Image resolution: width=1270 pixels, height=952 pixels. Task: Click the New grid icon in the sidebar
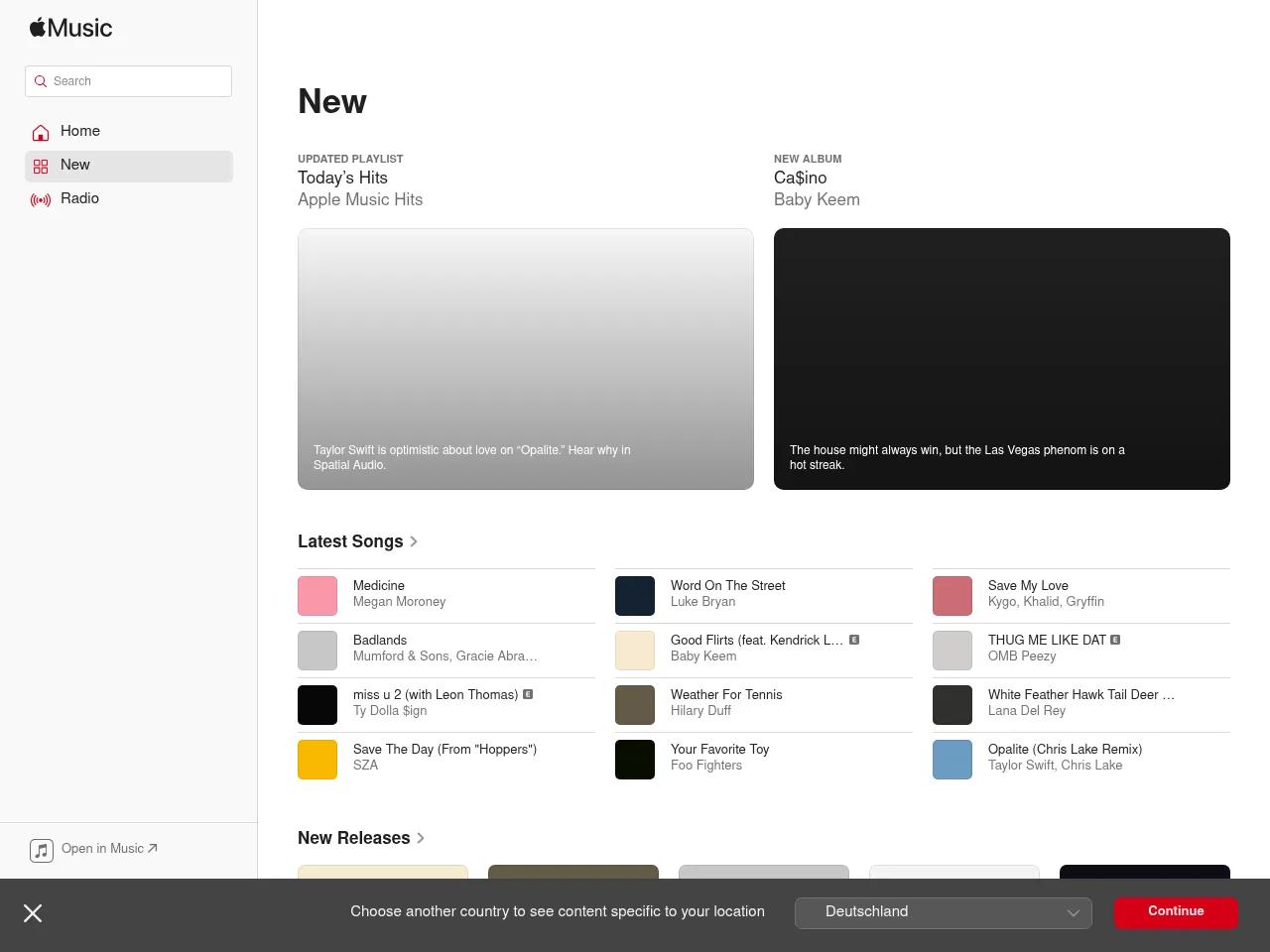pos(41,167)
